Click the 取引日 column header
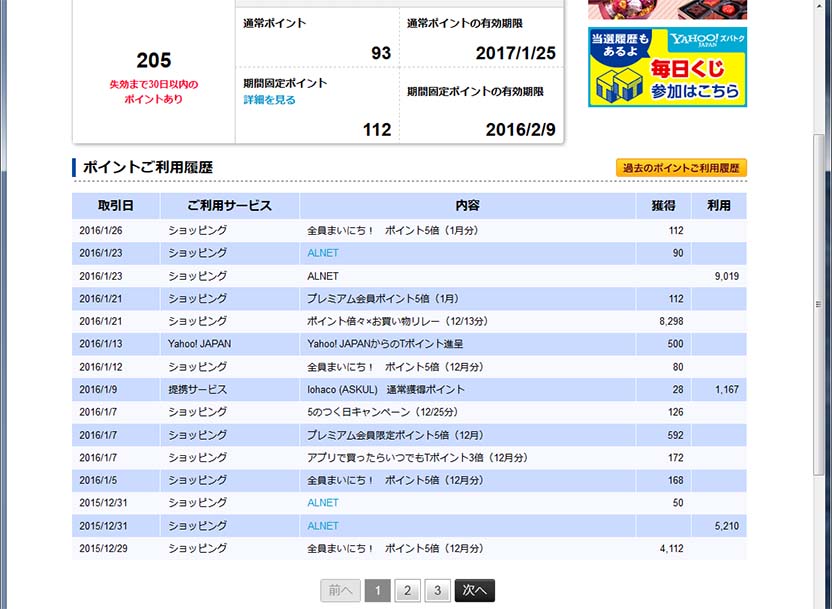Screen dimensions: 832x609 pyautogui.click(x=115, y=206)
